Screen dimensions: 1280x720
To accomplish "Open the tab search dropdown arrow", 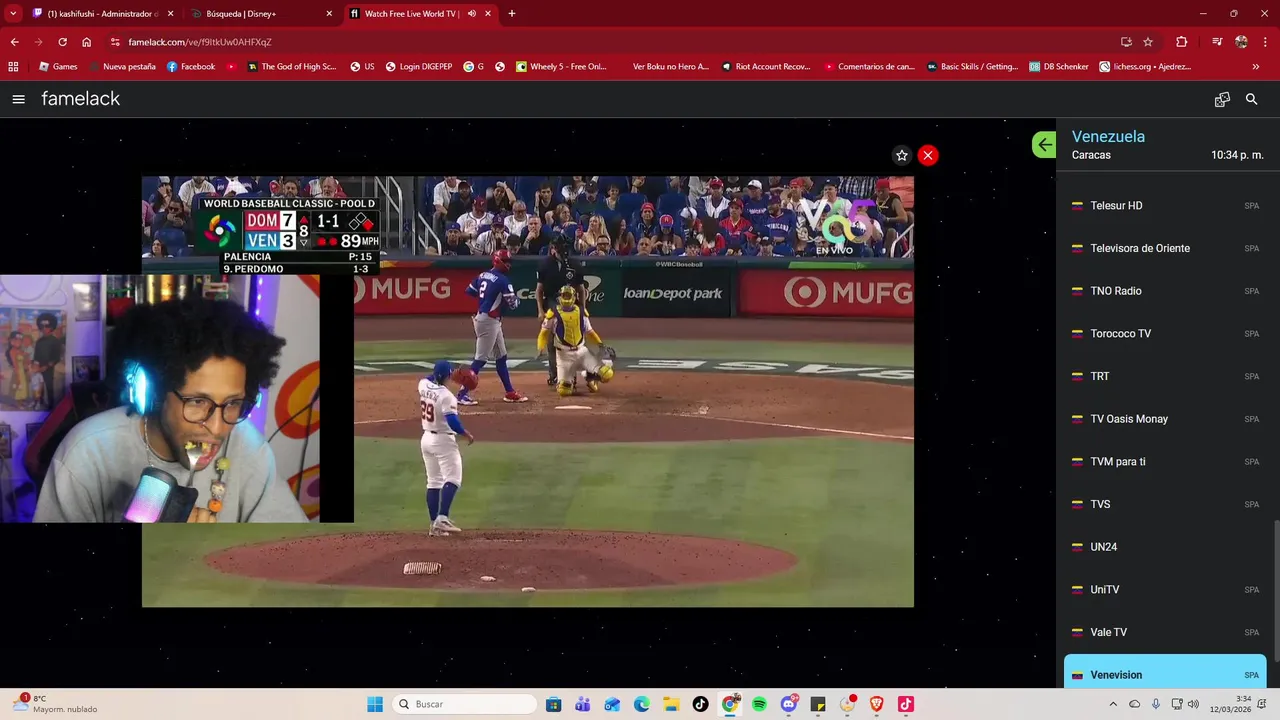I will [x=13, y=14].
